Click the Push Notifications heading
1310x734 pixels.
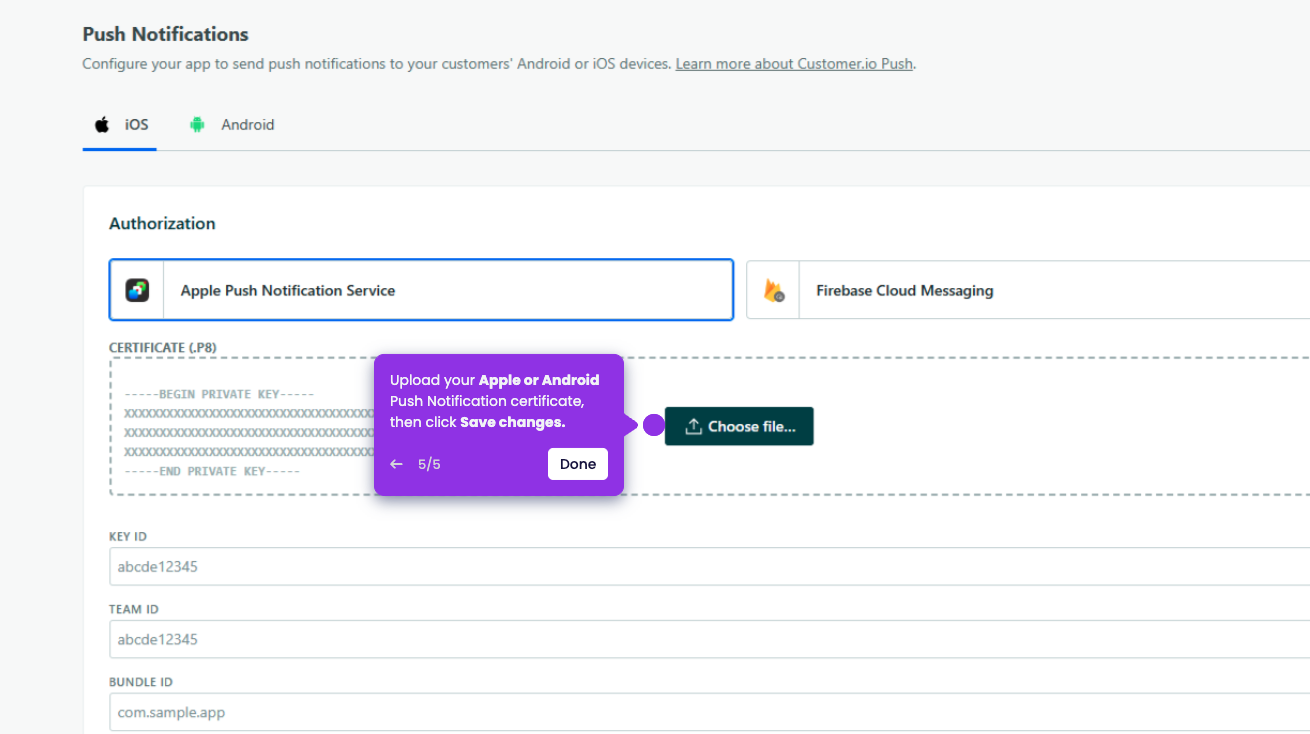click(x=166, y=34)
